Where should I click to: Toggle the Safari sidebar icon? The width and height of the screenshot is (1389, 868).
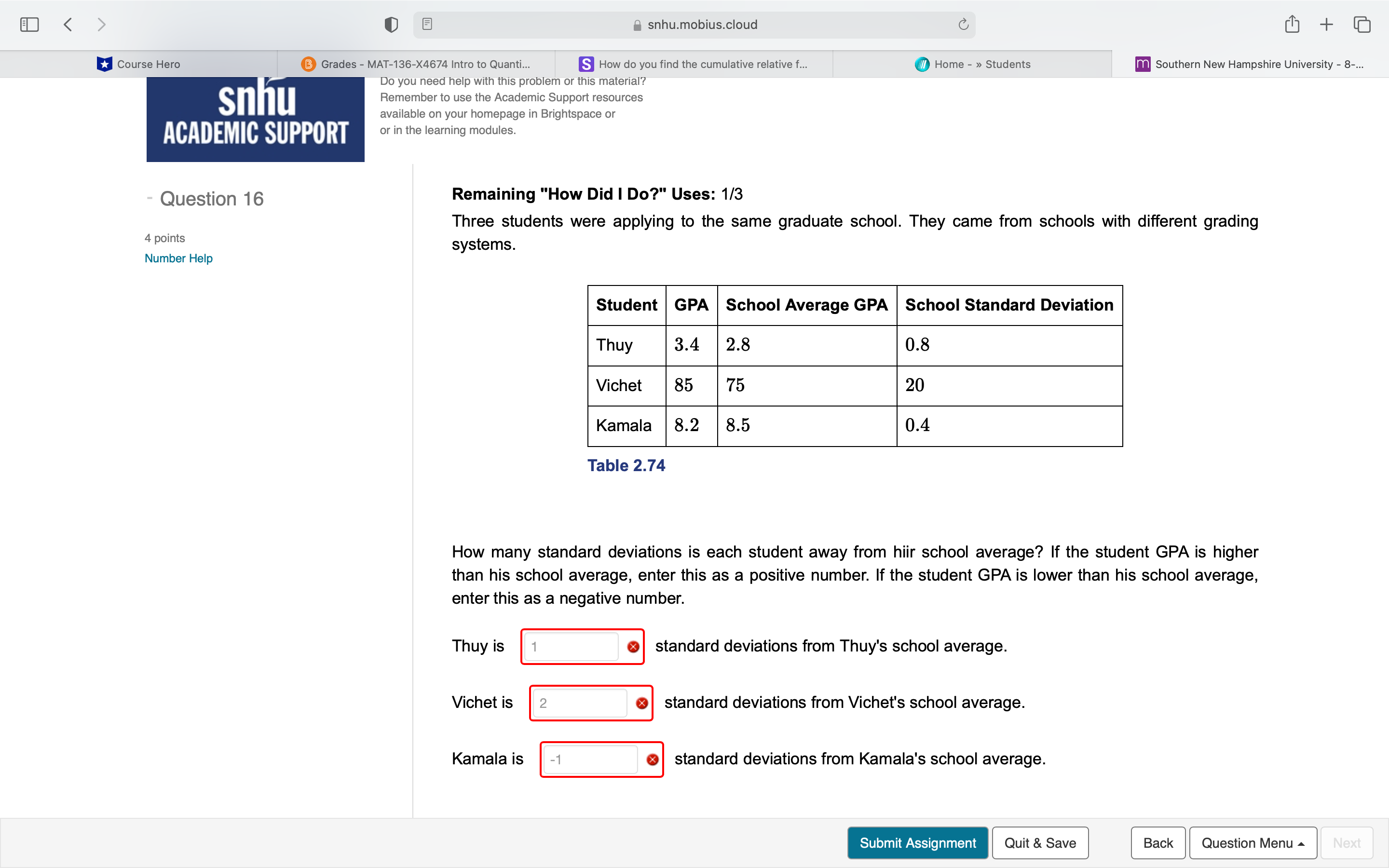pos(29,25)
